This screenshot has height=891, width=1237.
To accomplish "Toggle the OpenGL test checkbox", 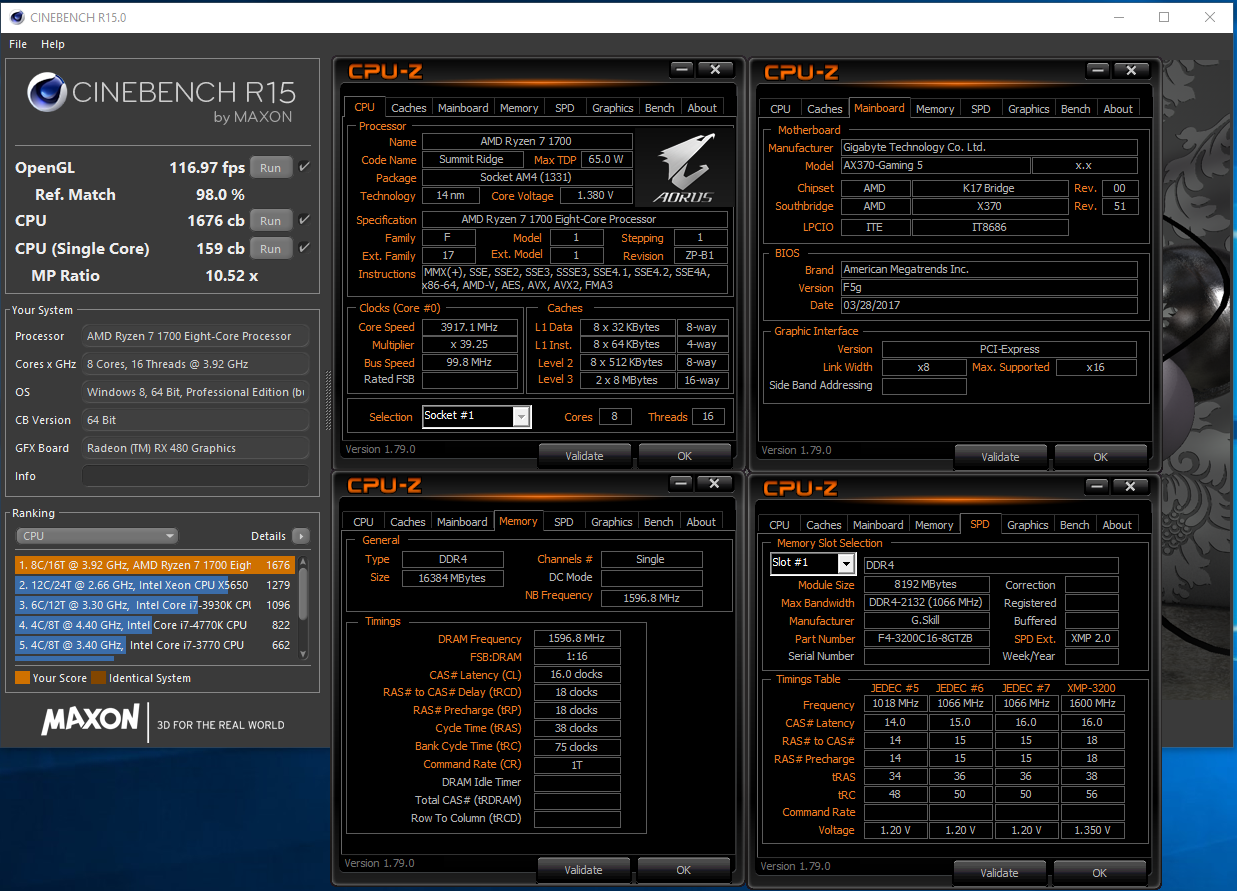I will pos(304,167).
